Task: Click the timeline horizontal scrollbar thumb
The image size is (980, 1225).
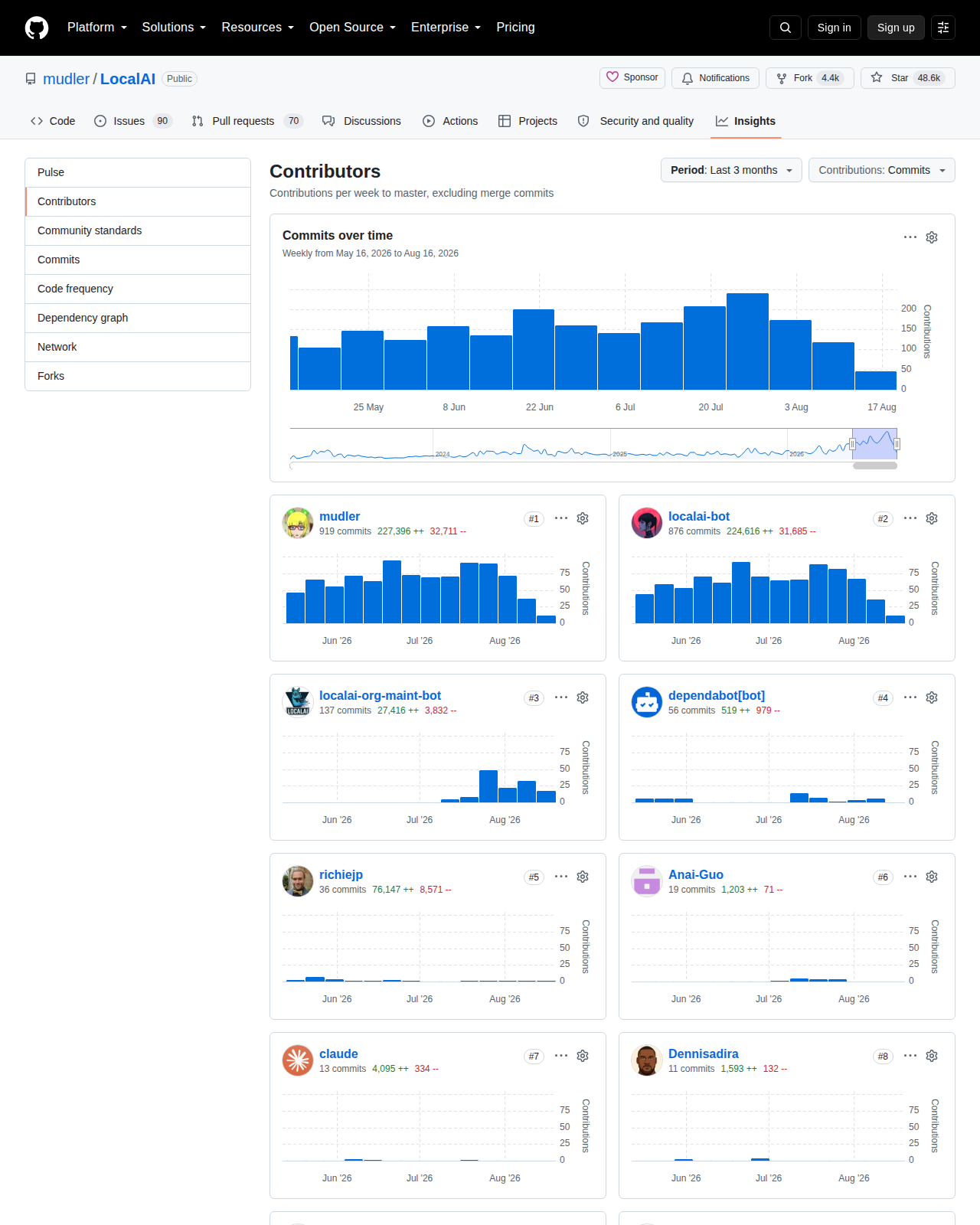Action: 875,465
